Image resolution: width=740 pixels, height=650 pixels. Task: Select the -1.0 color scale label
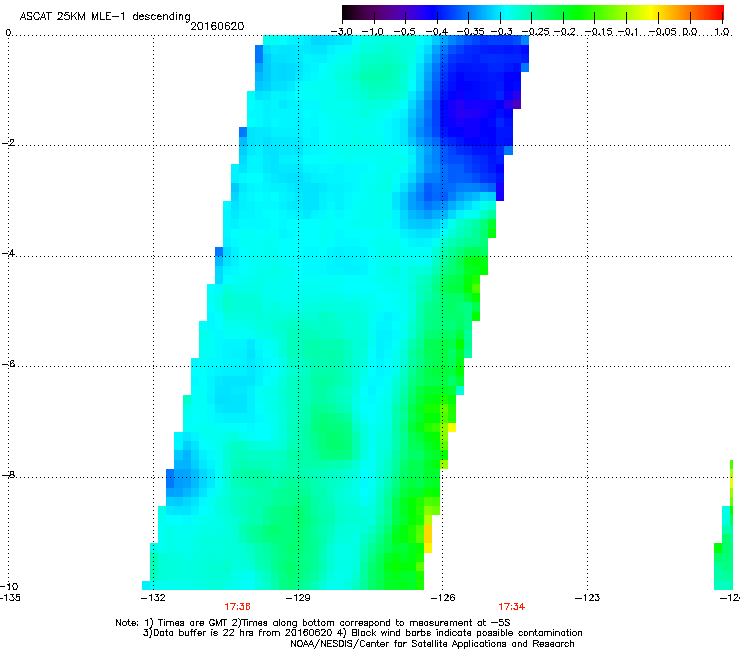point(373,32)
